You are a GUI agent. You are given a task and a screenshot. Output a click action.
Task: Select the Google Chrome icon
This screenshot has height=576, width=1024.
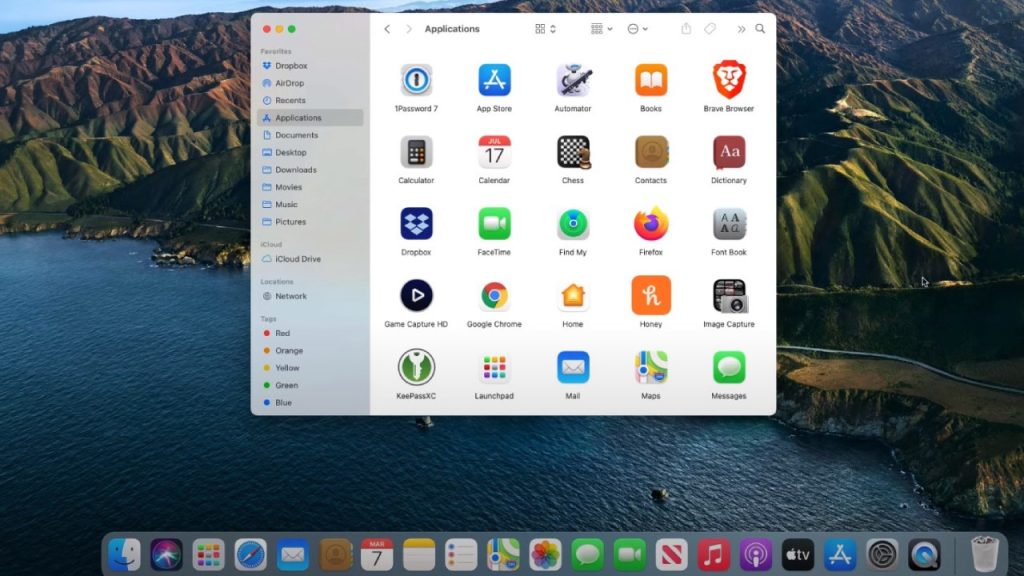click(494, 296)
